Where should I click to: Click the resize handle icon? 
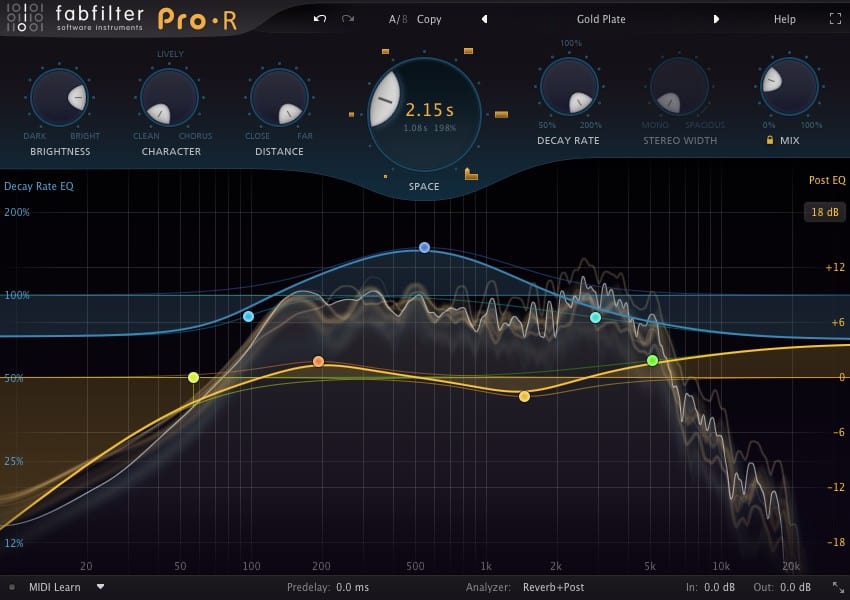coord(838,587)
